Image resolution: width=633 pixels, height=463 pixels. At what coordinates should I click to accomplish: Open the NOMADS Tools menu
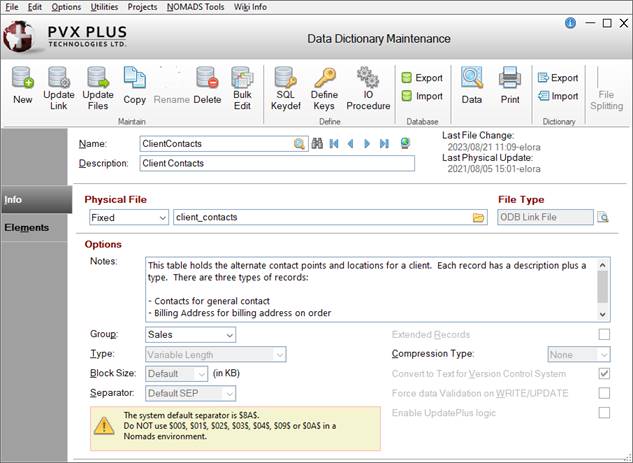[x=195, y=7]
